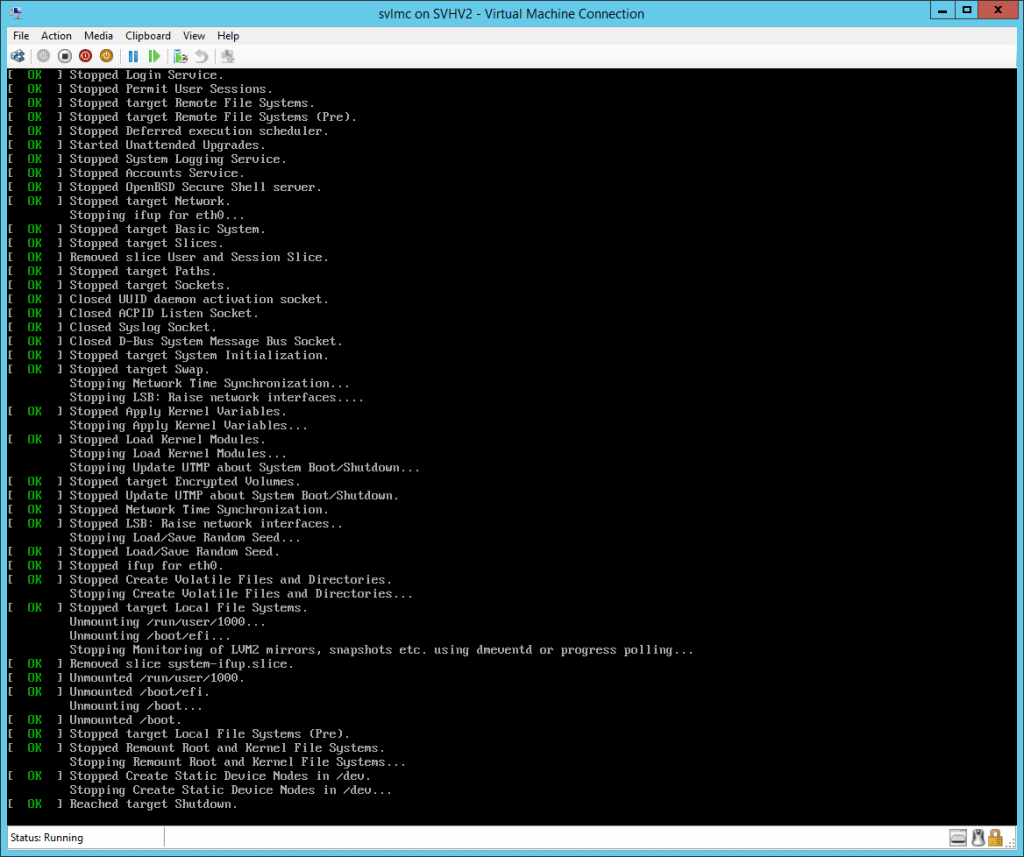
Task: Click the 'Stopping ifup for eth0...' line
Action: (157, 215)
